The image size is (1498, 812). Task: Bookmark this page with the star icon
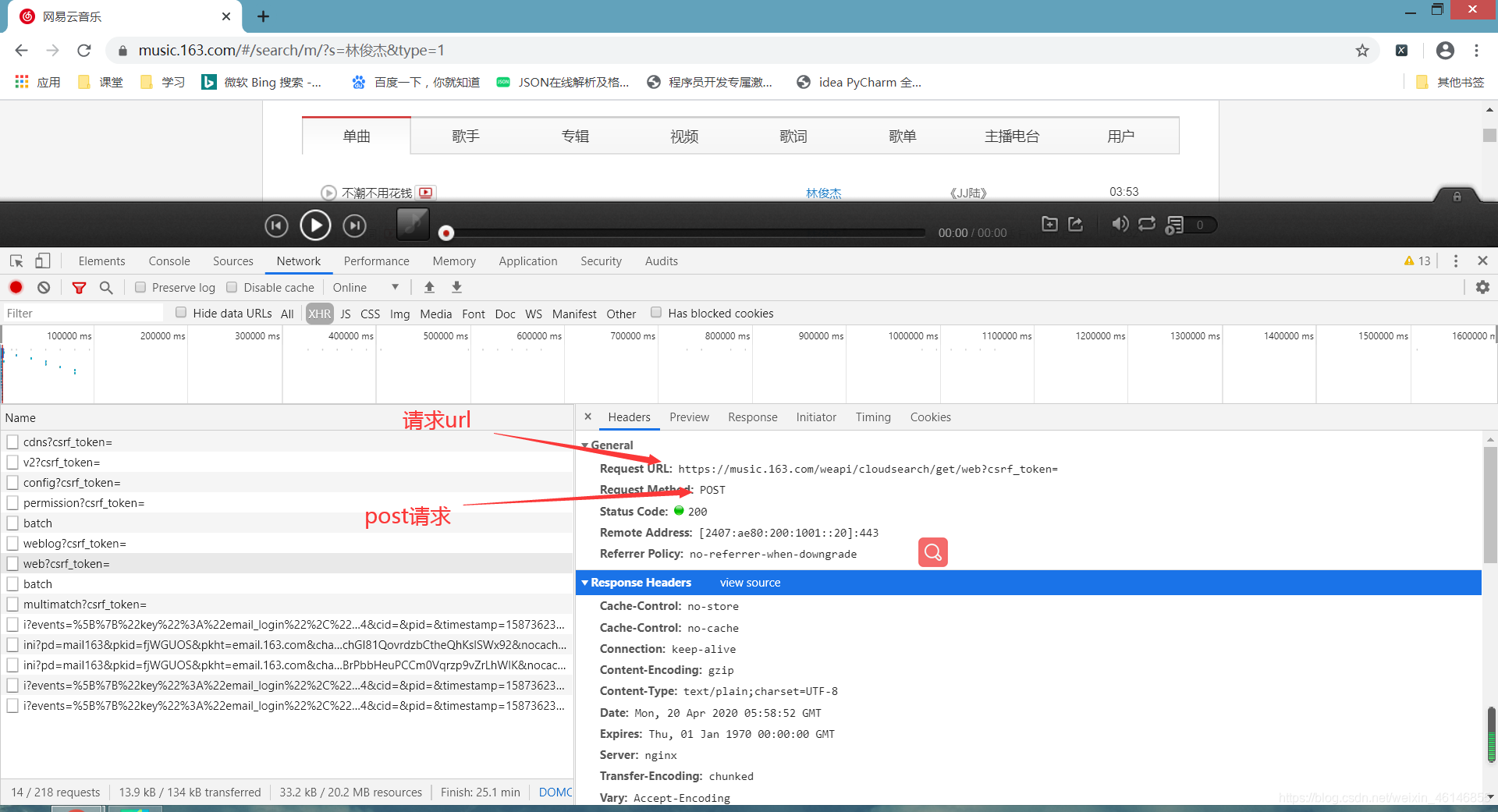(1362, 51)
